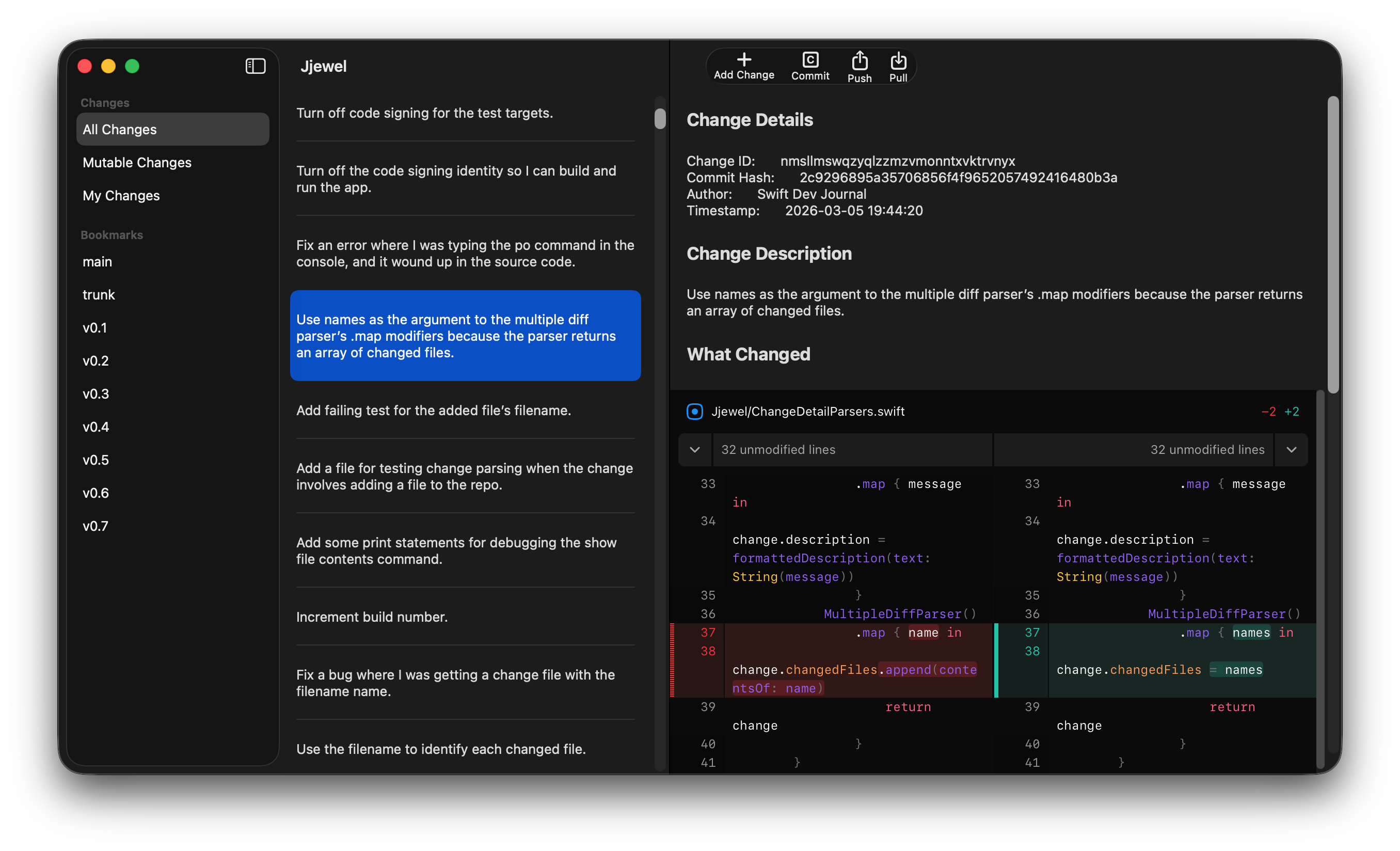The width and height of the screenshot is (1400, 851).
Task: Open the trunk bookmark
Action: pyautogui.click(x=99, y=294)
